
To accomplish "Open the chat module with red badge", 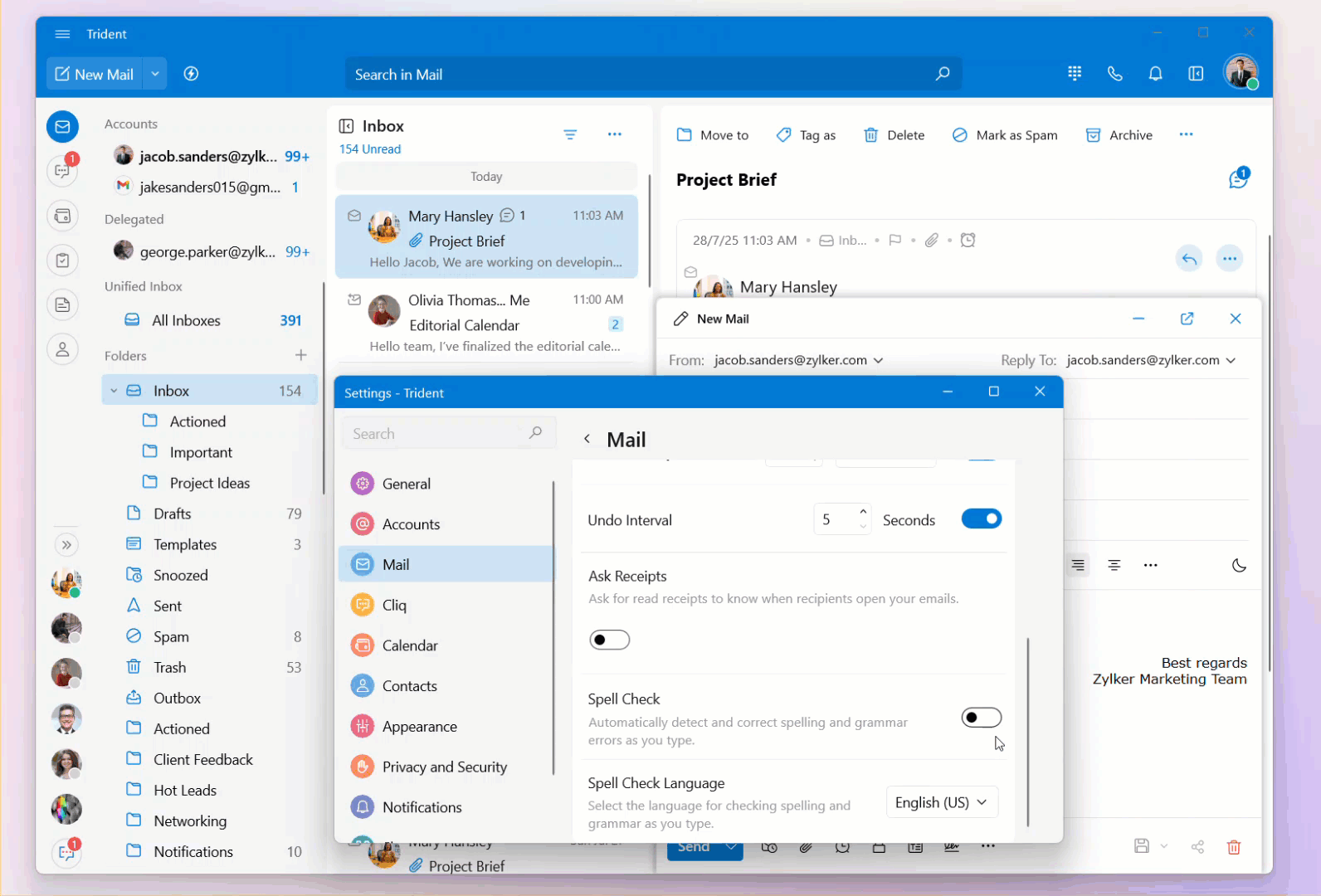I will tap(62, 170).
